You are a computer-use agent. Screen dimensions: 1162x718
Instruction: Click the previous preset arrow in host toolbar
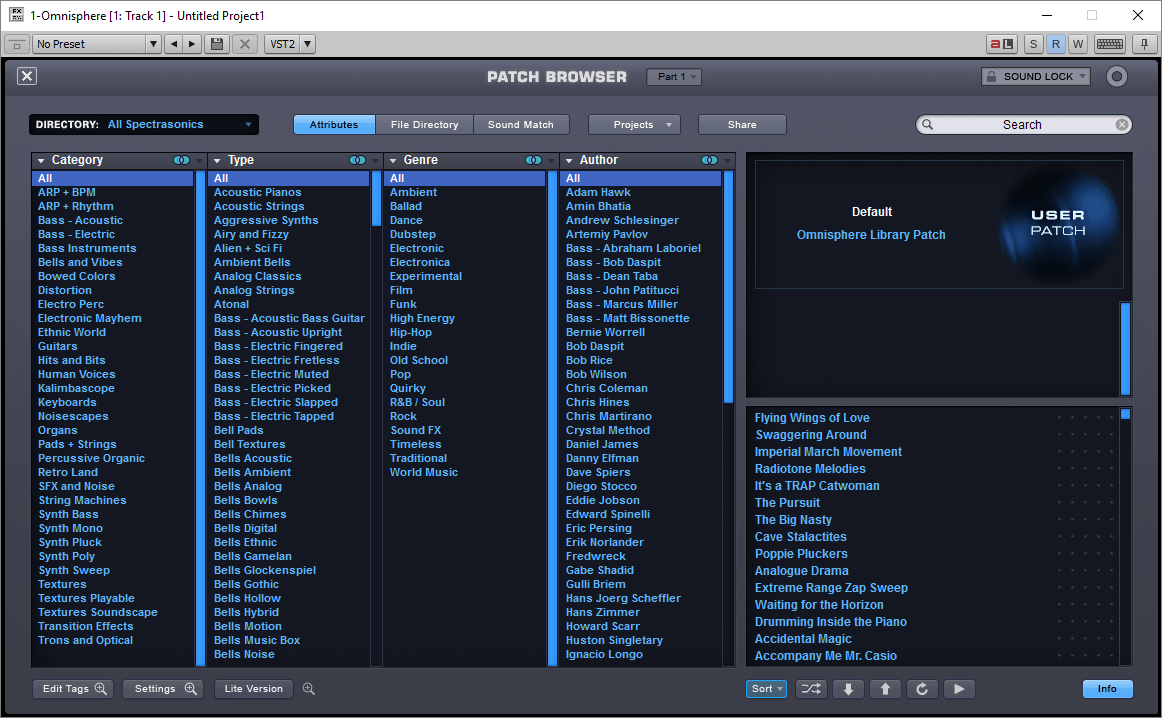point(174,44)
